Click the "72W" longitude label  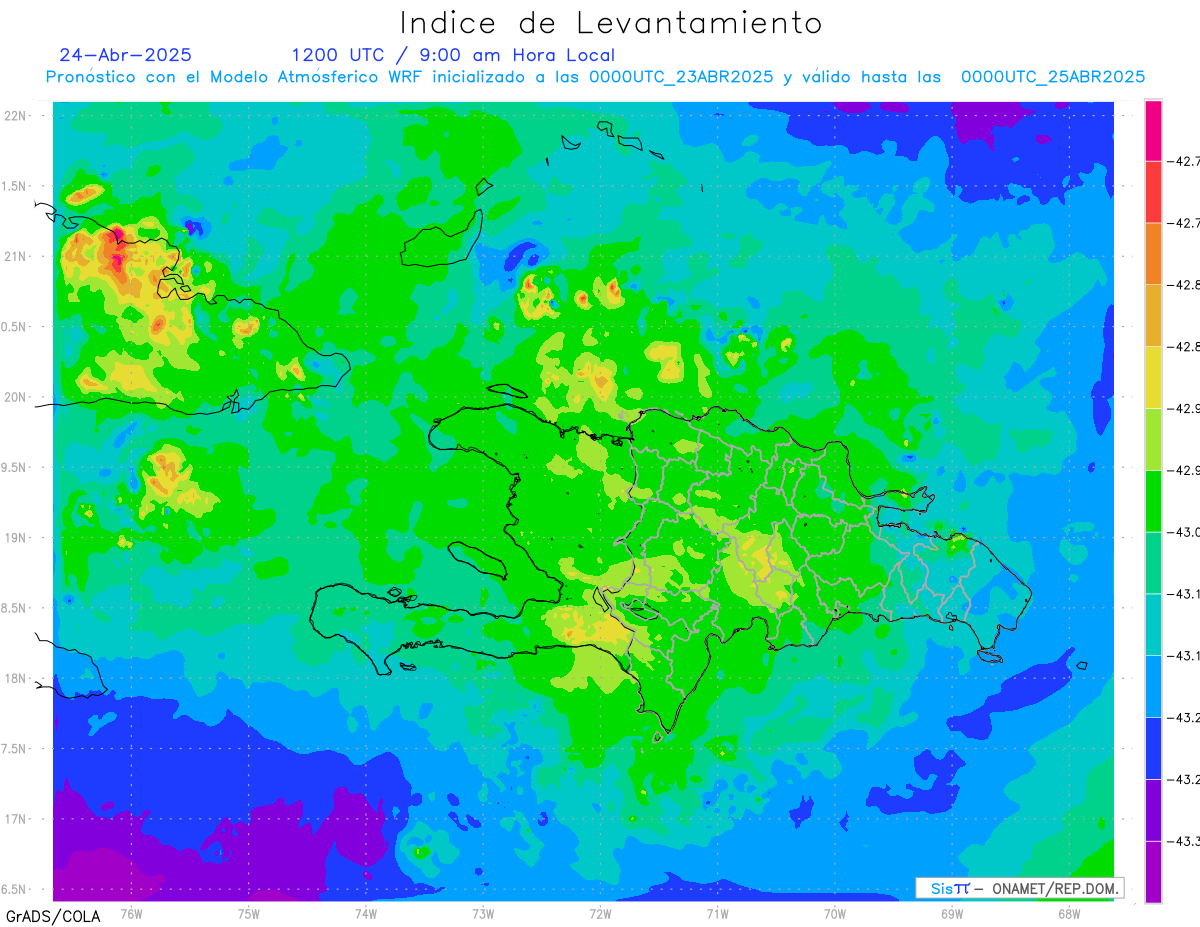coord(600,914)
